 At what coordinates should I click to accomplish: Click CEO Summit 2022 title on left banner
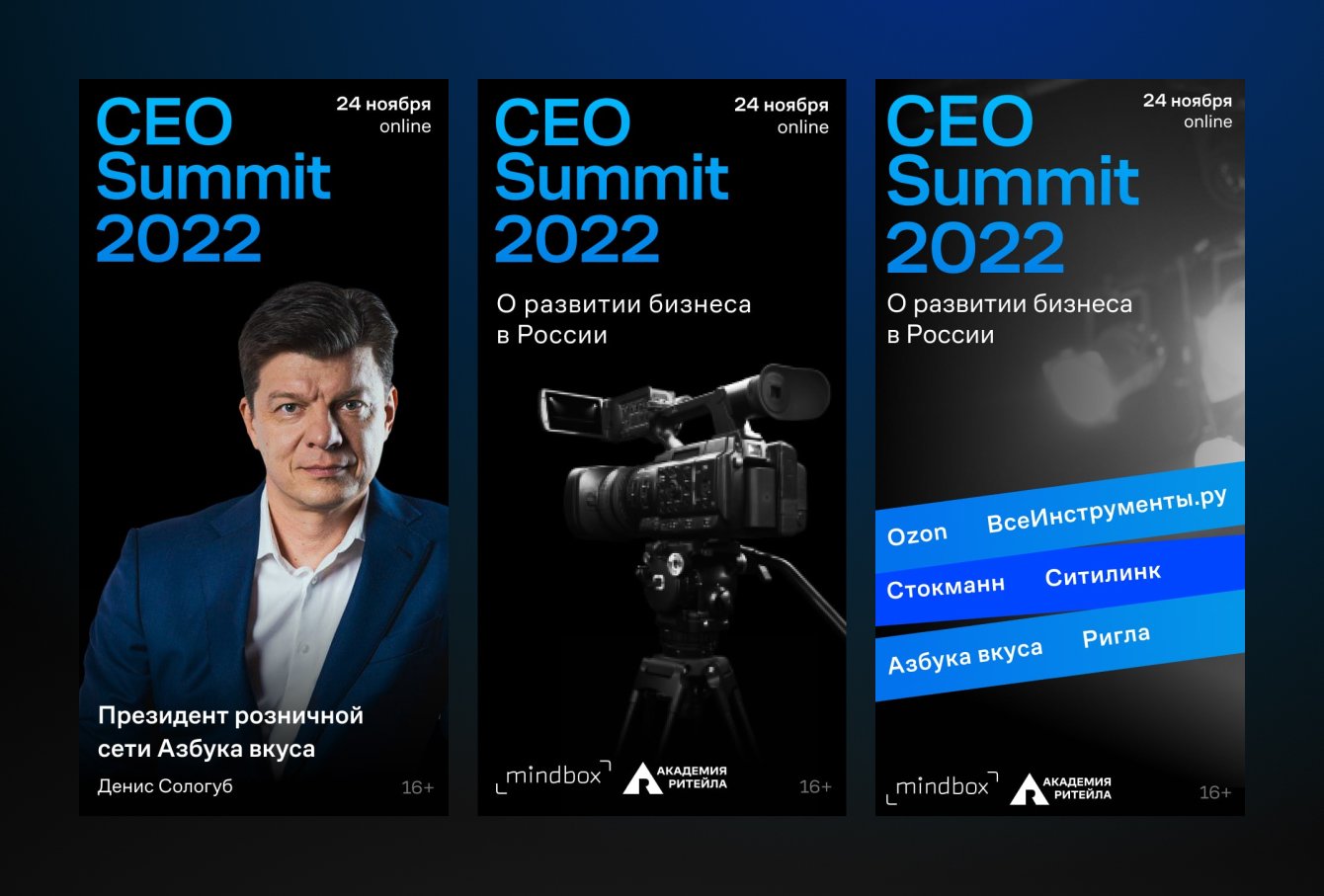click(213, 180)
